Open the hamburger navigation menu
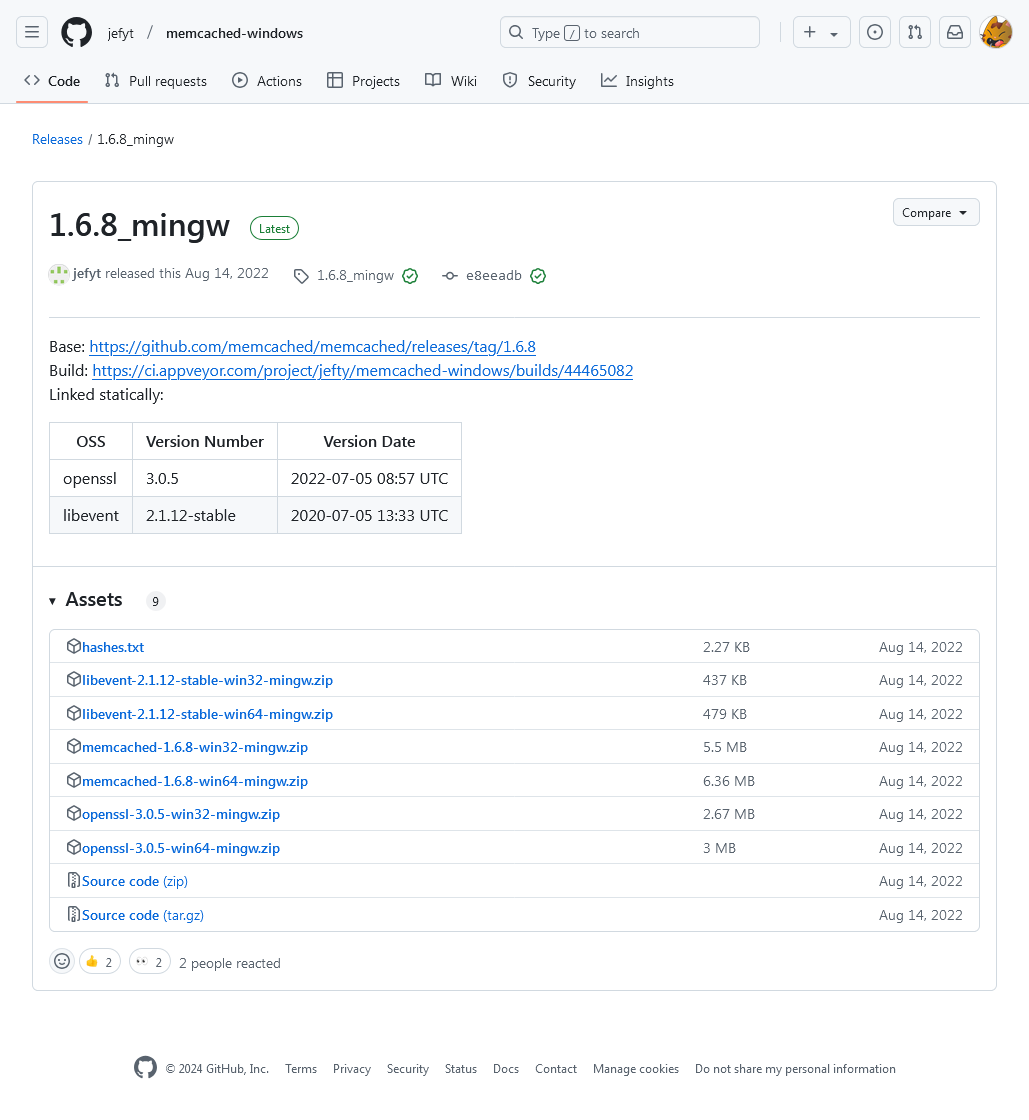Image resolution: width=1029 pixels, height=1120 pixels. click(32, 33)
